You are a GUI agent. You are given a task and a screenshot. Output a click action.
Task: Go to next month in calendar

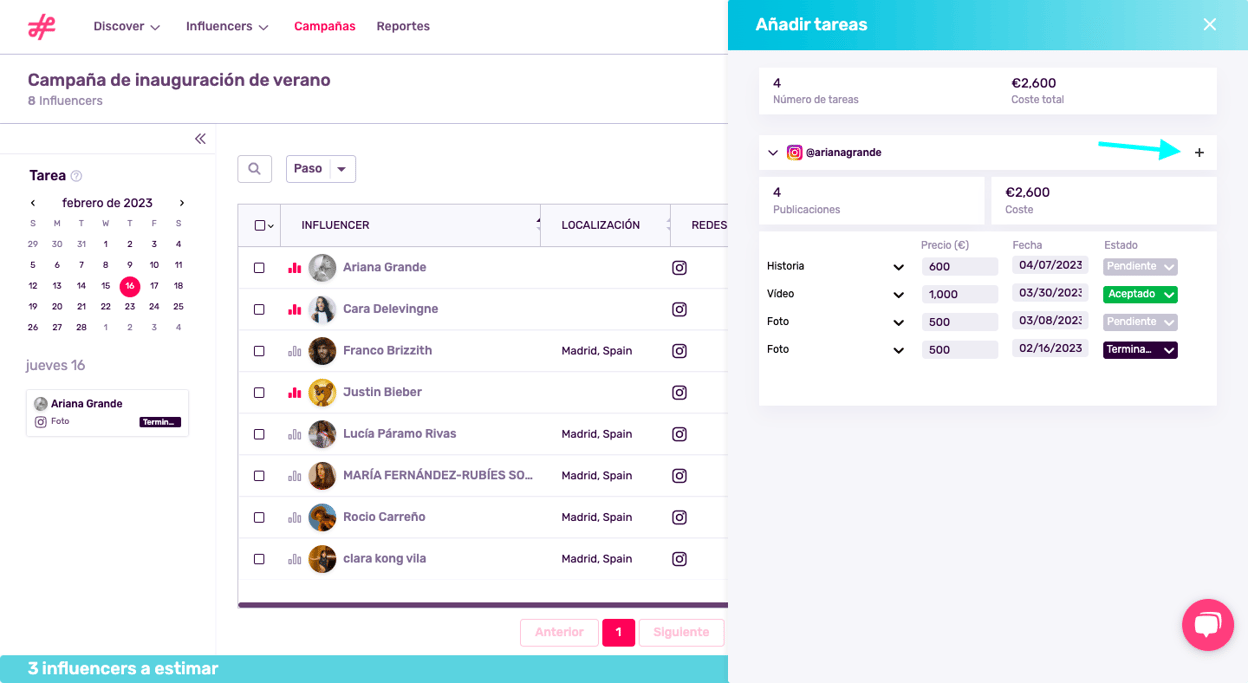pos(181,203)
